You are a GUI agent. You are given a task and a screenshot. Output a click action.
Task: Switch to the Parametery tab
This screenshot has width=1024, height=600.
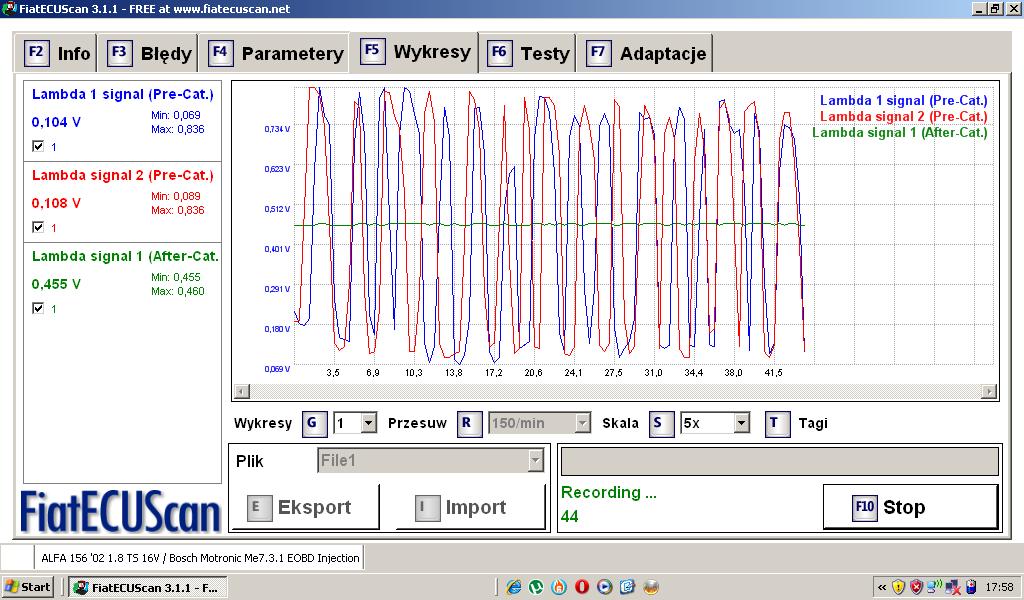click(276, 54)
